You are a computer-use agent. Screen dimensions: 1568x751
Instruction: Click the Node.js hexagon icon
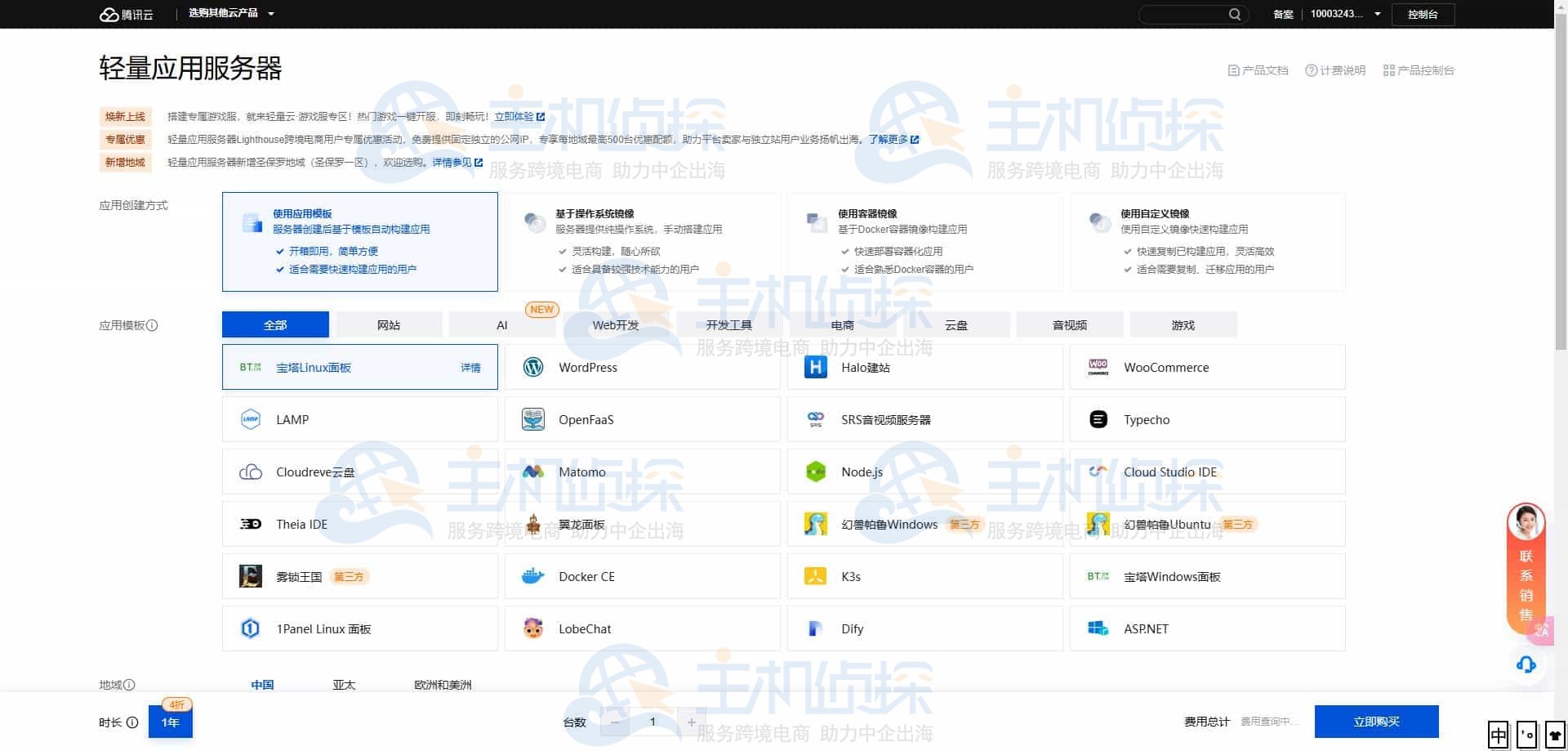pos(815,472)
